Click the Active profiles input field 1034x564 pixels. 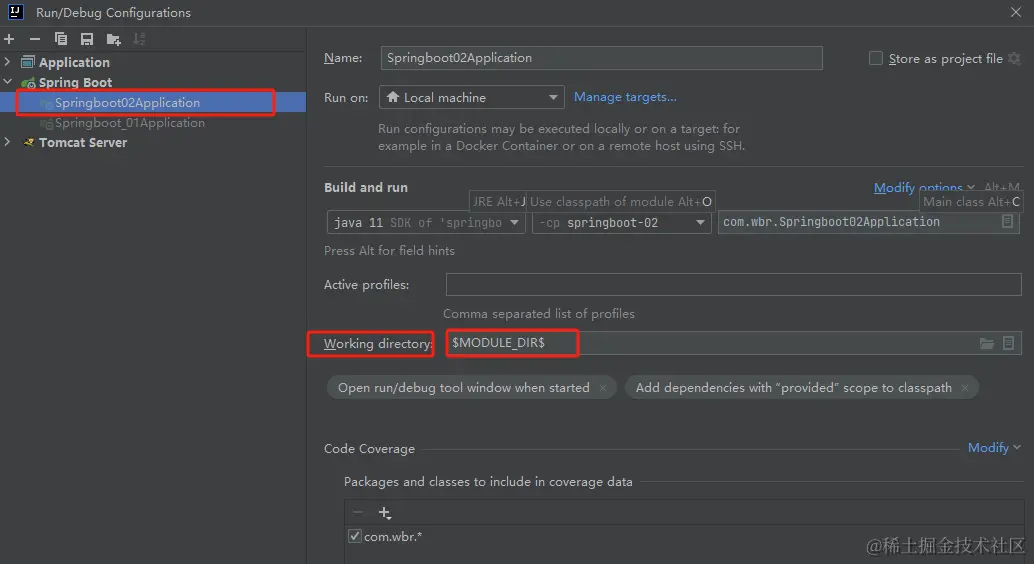click(733, 284)
